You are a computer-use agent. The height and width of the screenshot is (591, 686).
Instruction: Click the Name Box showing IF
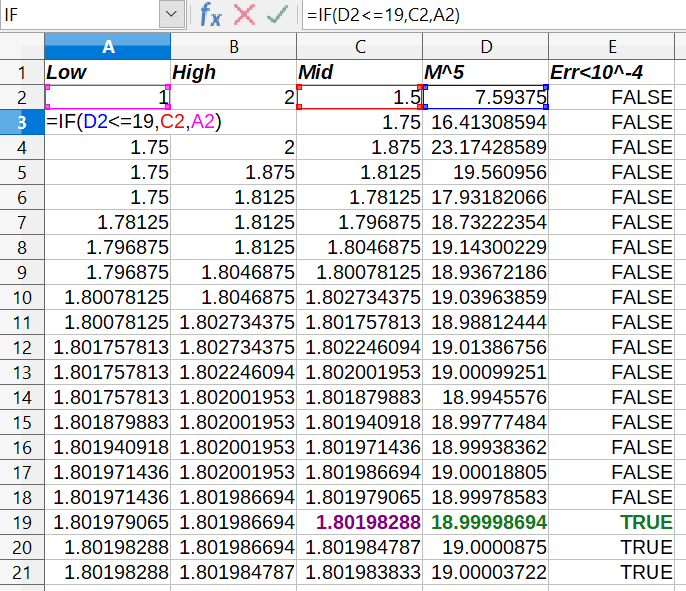point(80,14)
